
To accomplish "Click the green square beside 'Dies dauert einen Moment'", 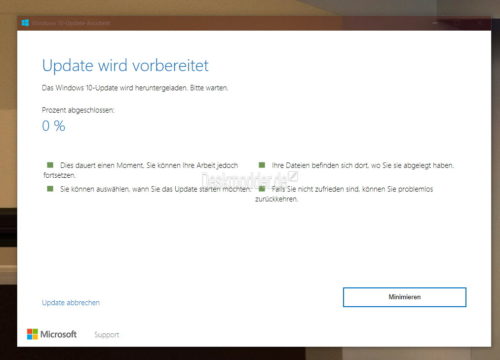I will [50, 165].
